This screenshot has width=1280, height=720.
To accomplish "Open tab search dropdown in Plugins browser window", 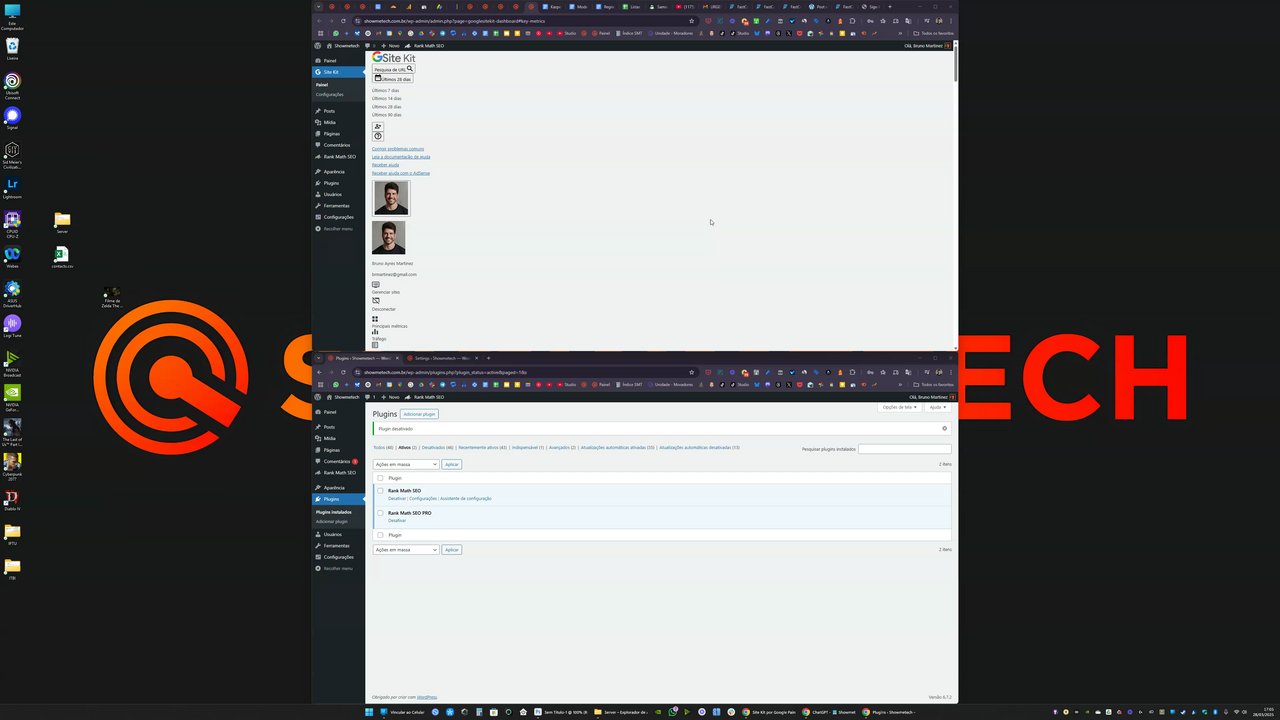I will click(318, 358).
